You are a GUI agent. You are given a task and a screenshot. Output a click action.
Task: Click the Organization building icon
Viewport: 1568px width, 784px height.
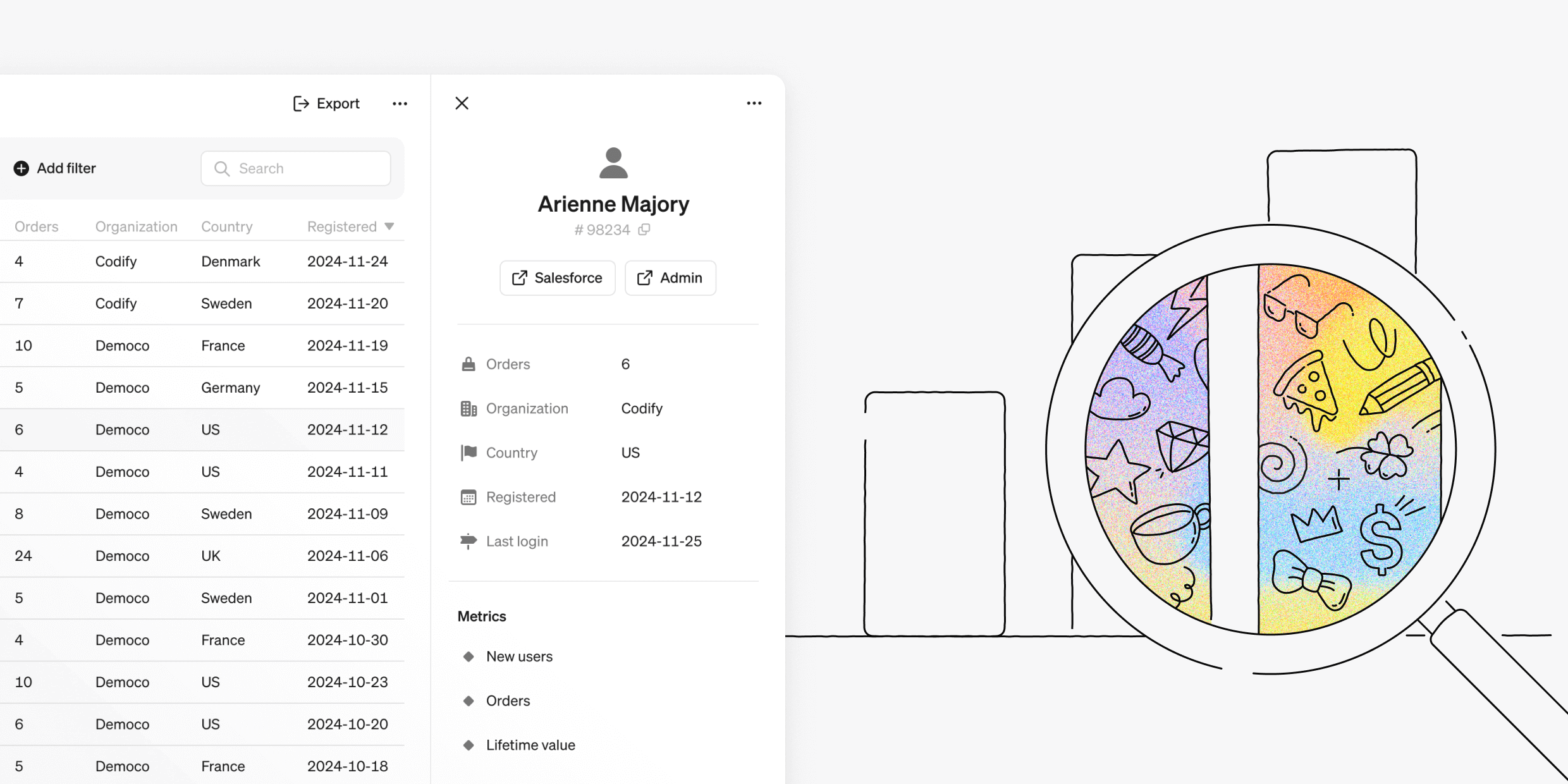pos(469,408)
